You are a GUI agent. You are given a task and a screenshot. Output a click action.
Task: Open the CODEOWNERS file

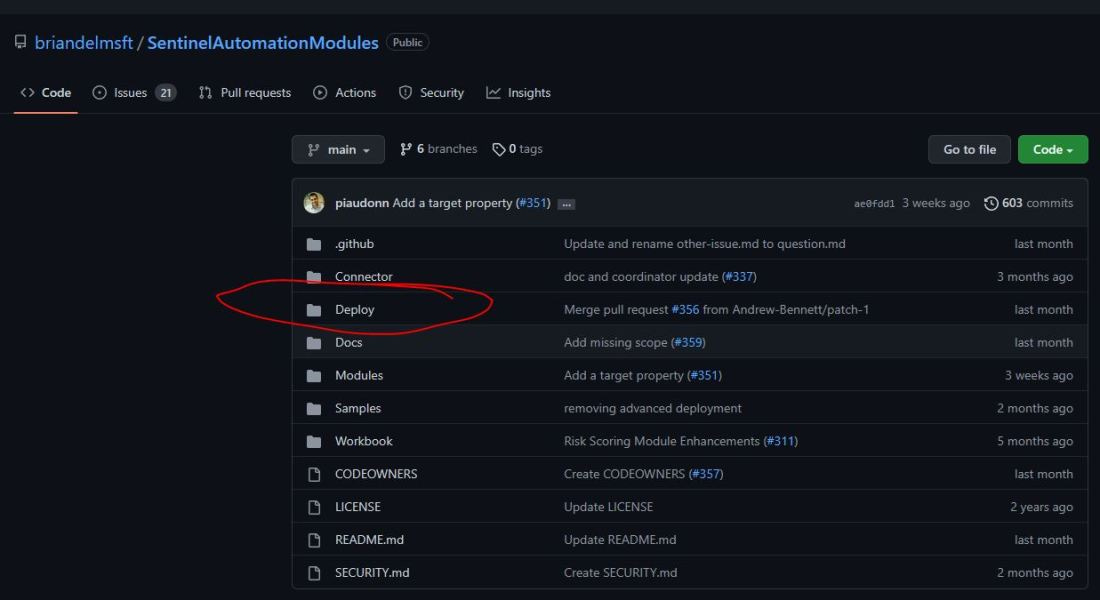[376, 474]
